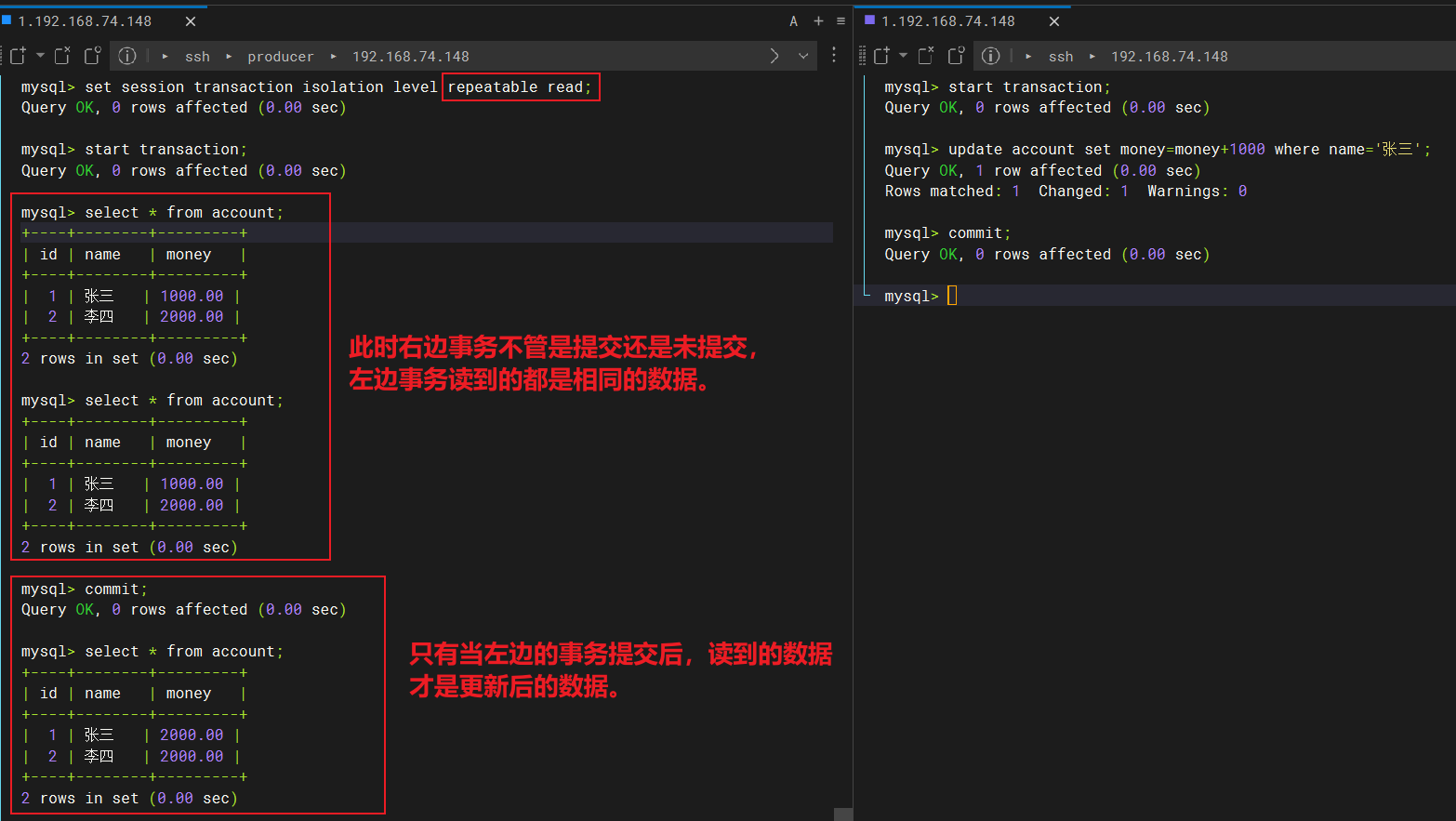Click the toolbar drag grip in right pane

click(x=863, y=56)
